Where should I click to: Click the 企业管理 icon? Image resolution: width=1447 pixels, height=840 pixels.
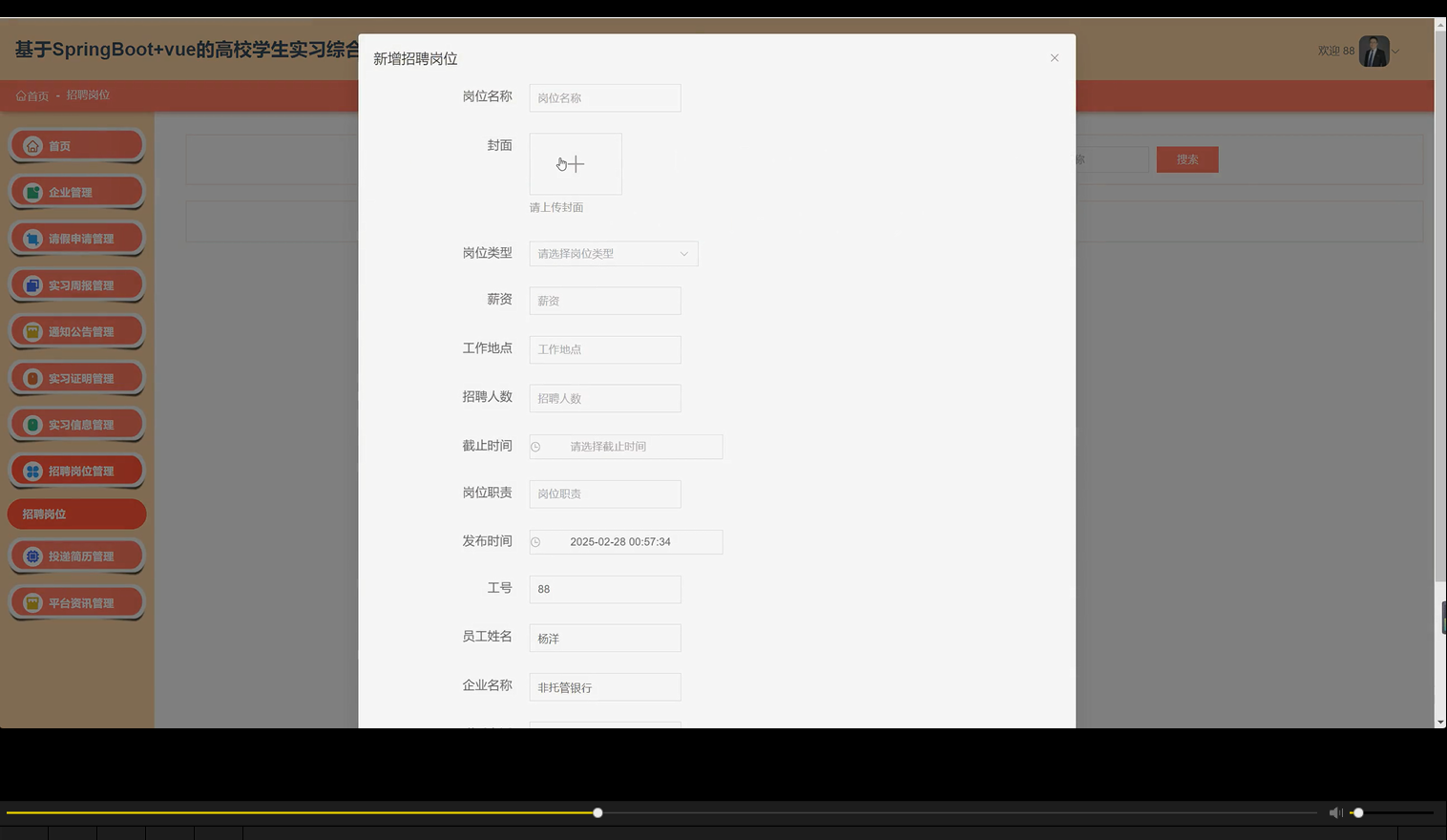click(x=32, y=192)
